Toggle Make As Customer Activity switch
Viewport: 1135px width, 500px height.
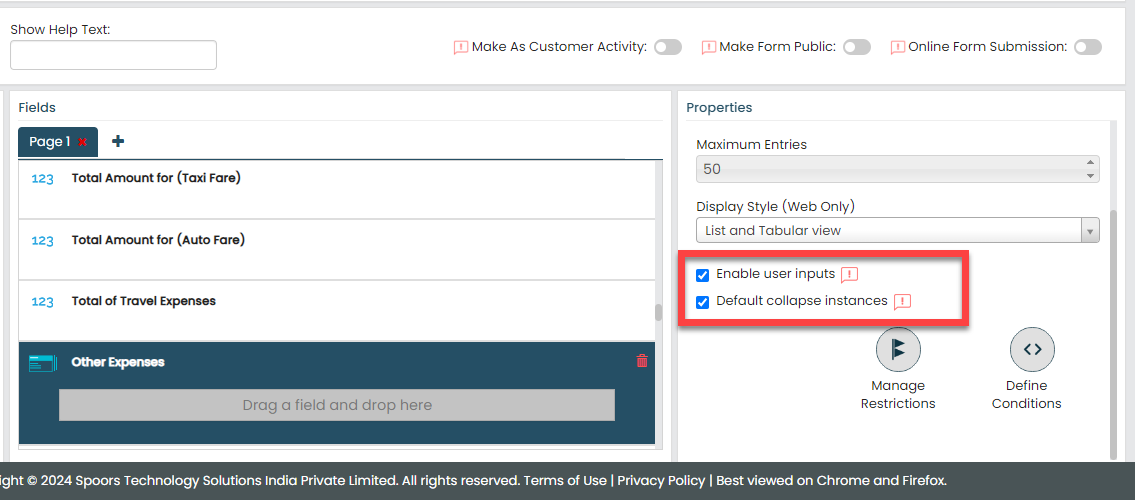(668, 47)
